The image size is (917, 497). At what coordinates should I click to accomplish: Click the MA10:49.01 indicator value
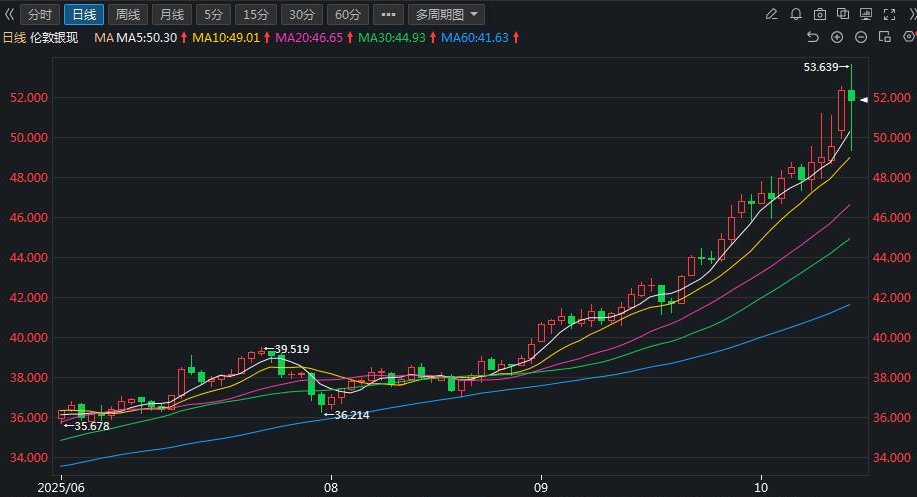coord(226,38)
